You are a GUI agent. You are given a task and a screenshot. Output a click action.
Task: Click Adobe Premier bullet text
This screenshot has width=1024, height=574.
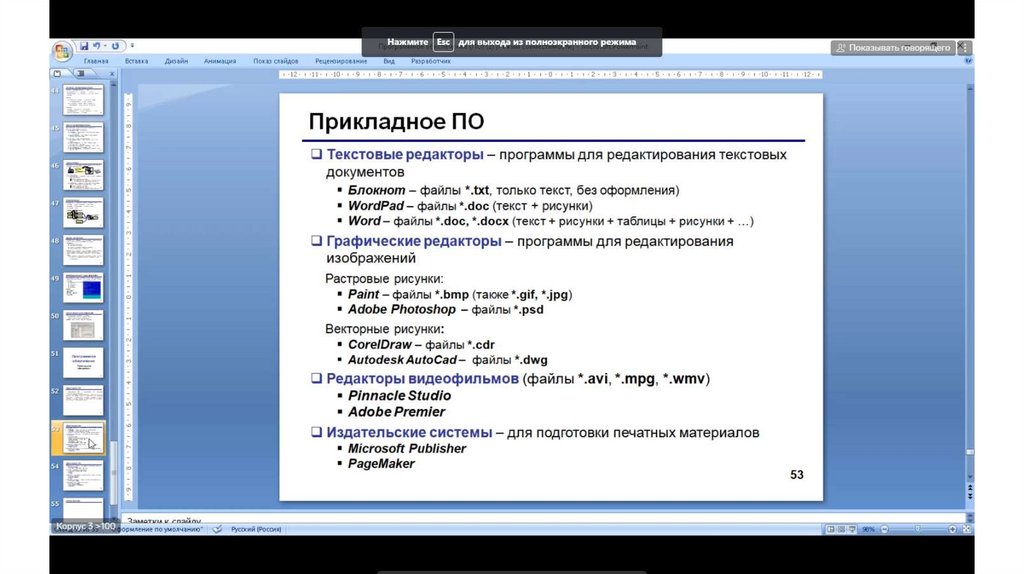pos(396,412)
